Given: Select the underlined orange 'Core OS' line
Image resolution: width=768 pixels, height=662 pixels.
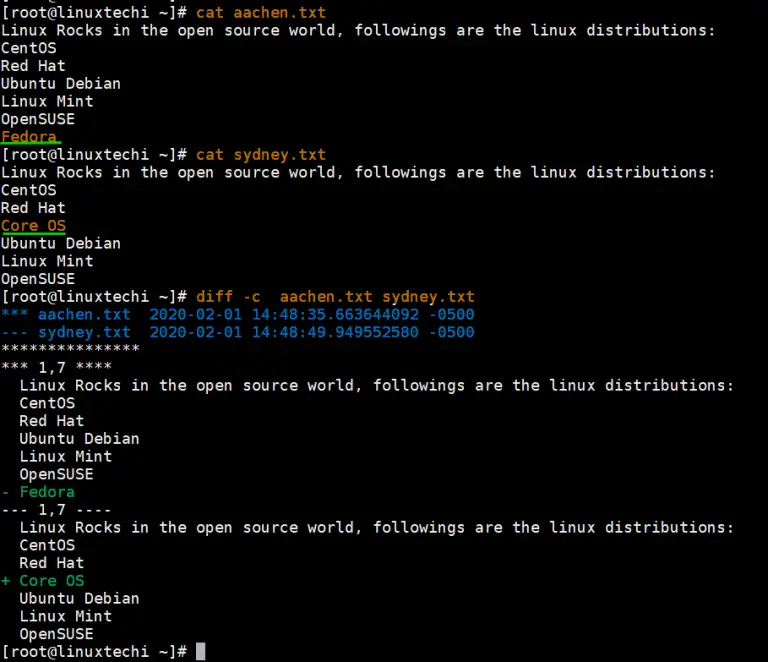Looking at the screenshot, I should click(x=33, y=225).
